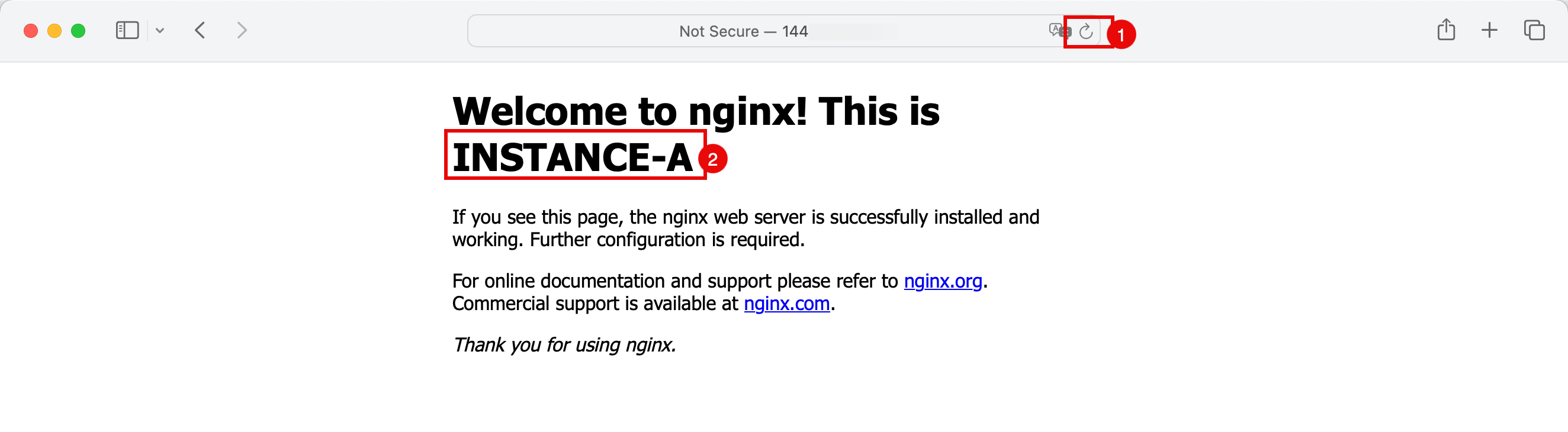Enter full screen with green button
Viewport: 1568px width, 432px height.
click(78, 30)
